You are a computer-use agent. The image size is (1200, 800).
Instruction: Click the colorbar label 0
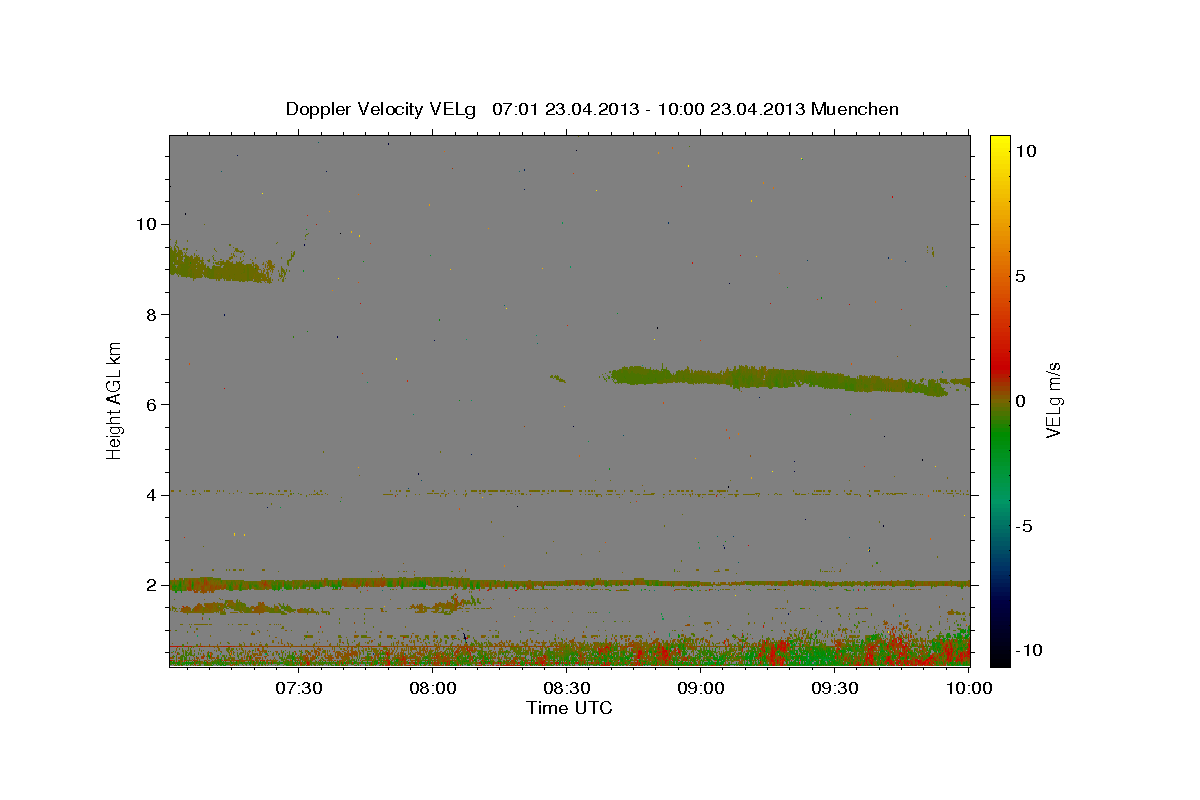coord(1020,401)
